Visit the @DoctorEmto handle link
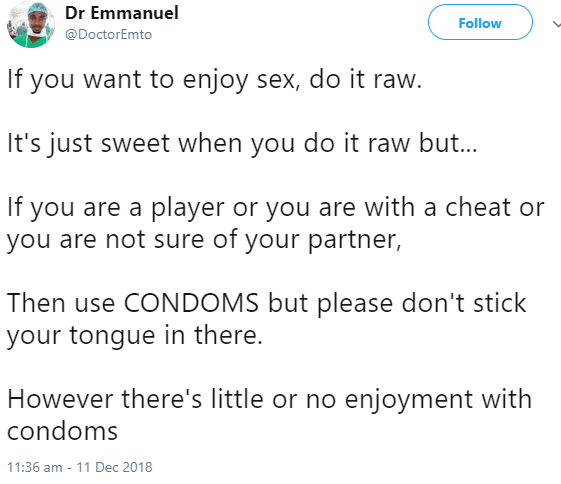Image resolution: width=561 pixels, height=484 pixels. click(x=108, y=34)
